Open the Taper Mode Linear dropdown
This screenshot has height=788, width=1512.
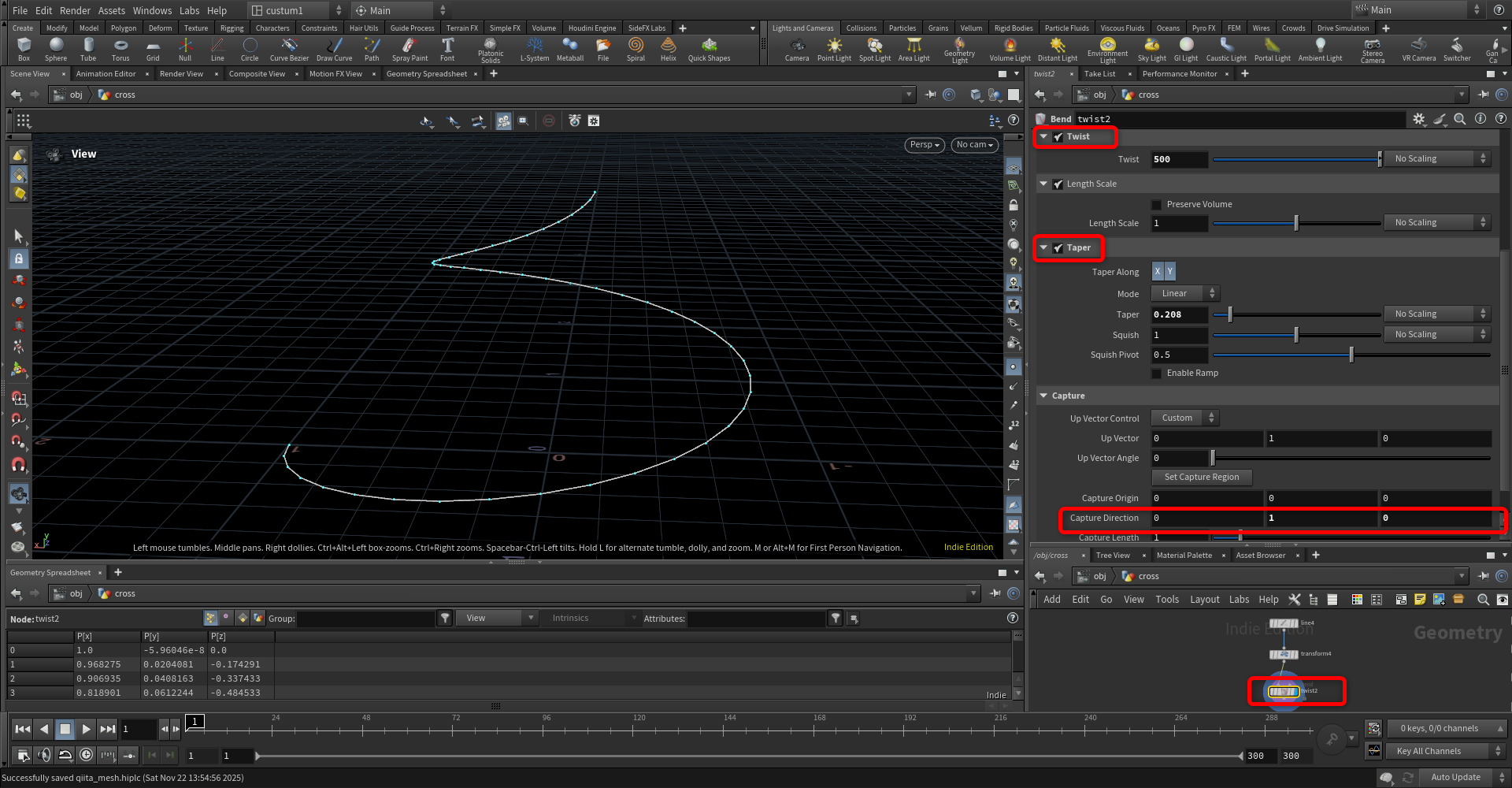pos(1185,294)
